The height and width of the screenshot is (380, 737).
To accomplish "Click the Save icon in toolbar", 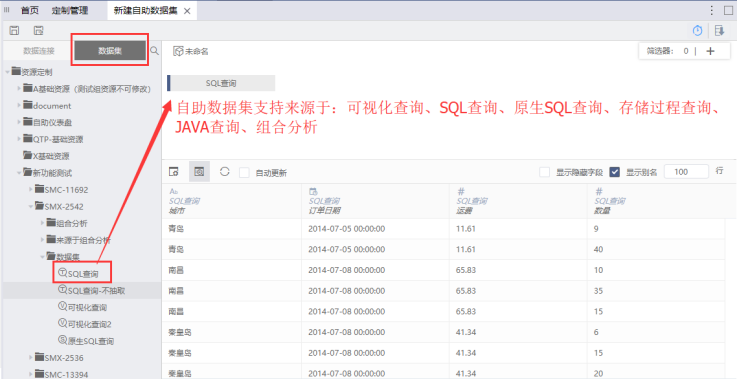I will (15, 31).
